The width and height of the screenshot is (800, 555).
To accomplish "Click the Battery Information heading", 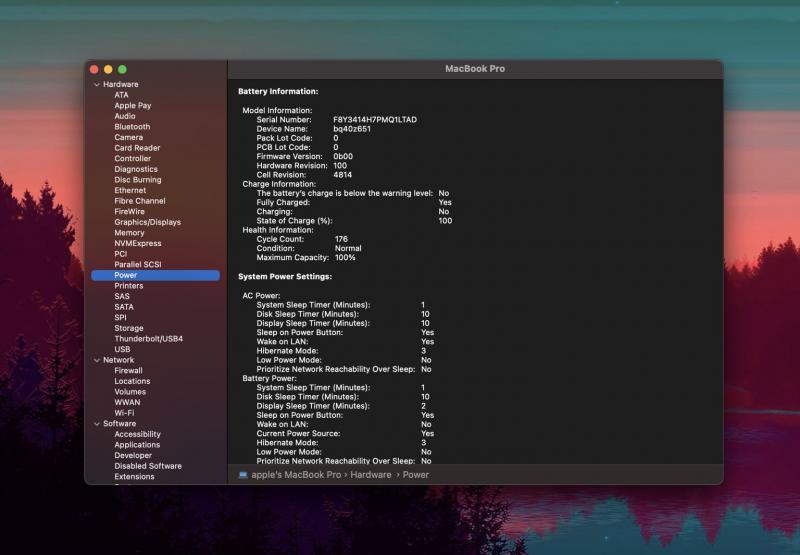I will tap(278, 92).
